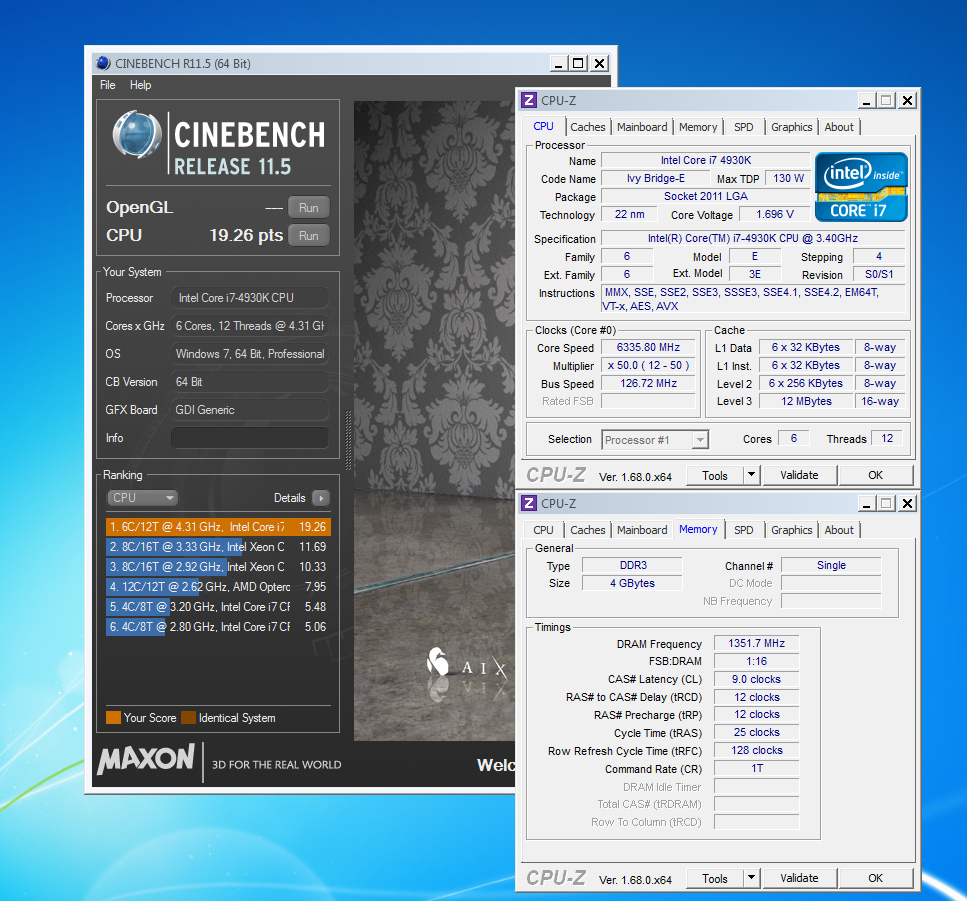Select ranking row 2 with score 11.69
967x901 pixels.
[x=218, y=547]
